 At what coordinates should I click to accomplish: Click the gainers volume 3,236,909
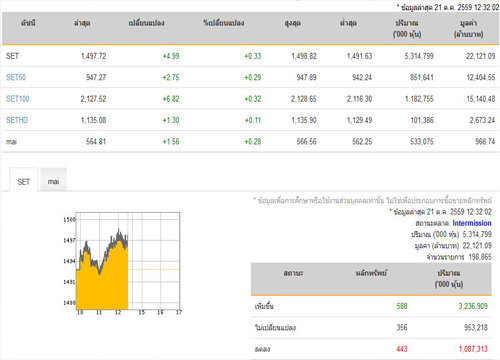pos(473,306)
